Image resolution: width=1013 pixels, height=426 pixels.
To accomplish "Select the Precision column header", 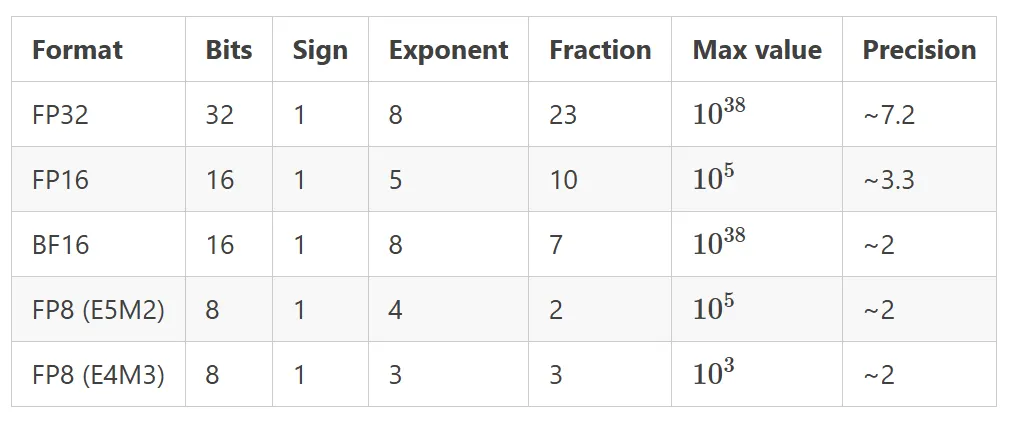I will point(919,50).
